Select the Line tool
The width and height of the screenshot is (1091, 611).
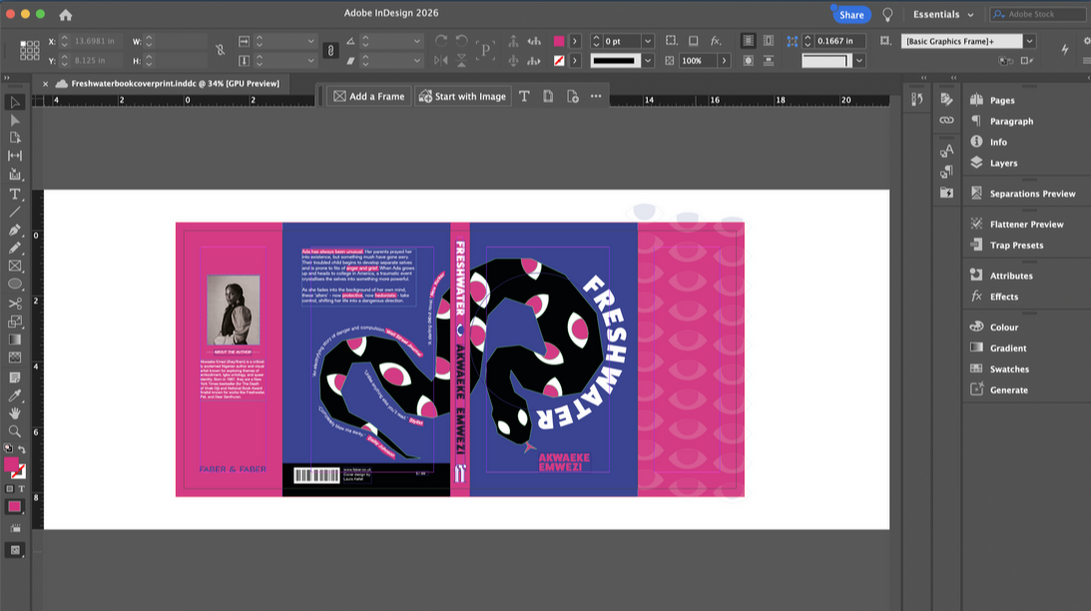click(x=15, y=212)
